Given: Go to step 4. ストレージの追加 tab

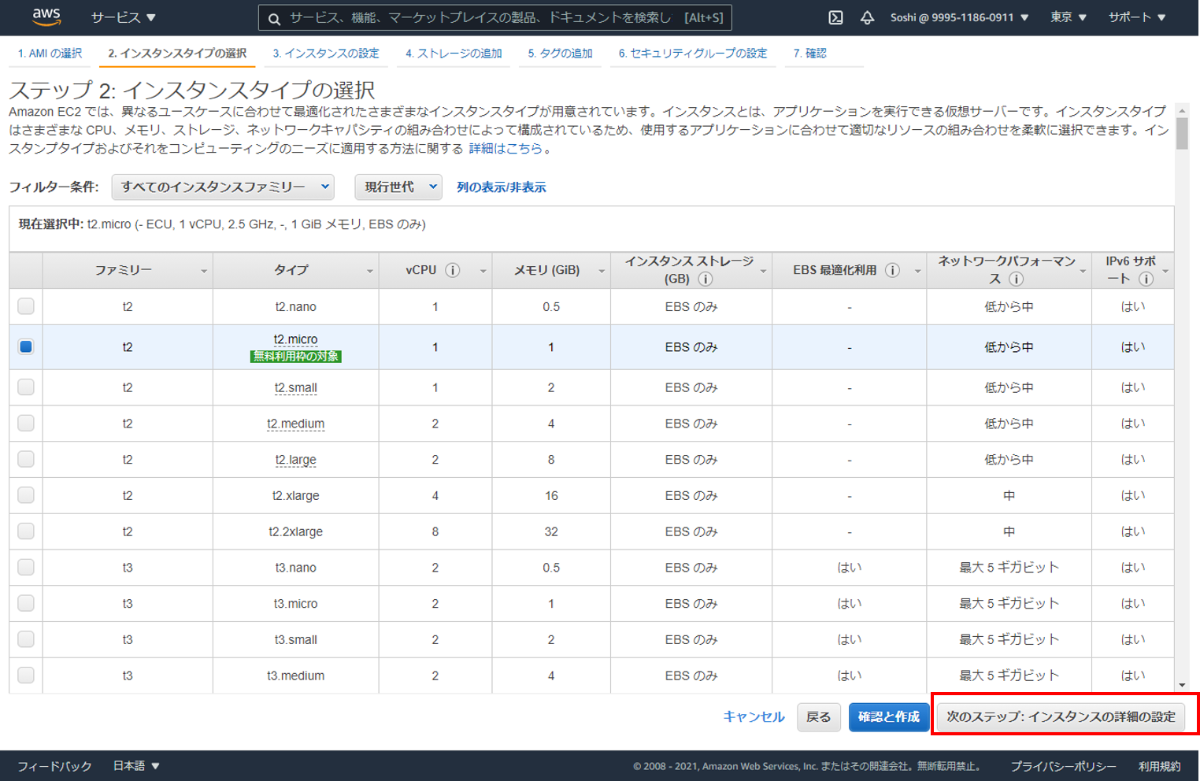Looking at the screenshot, I should coord(454,53).
